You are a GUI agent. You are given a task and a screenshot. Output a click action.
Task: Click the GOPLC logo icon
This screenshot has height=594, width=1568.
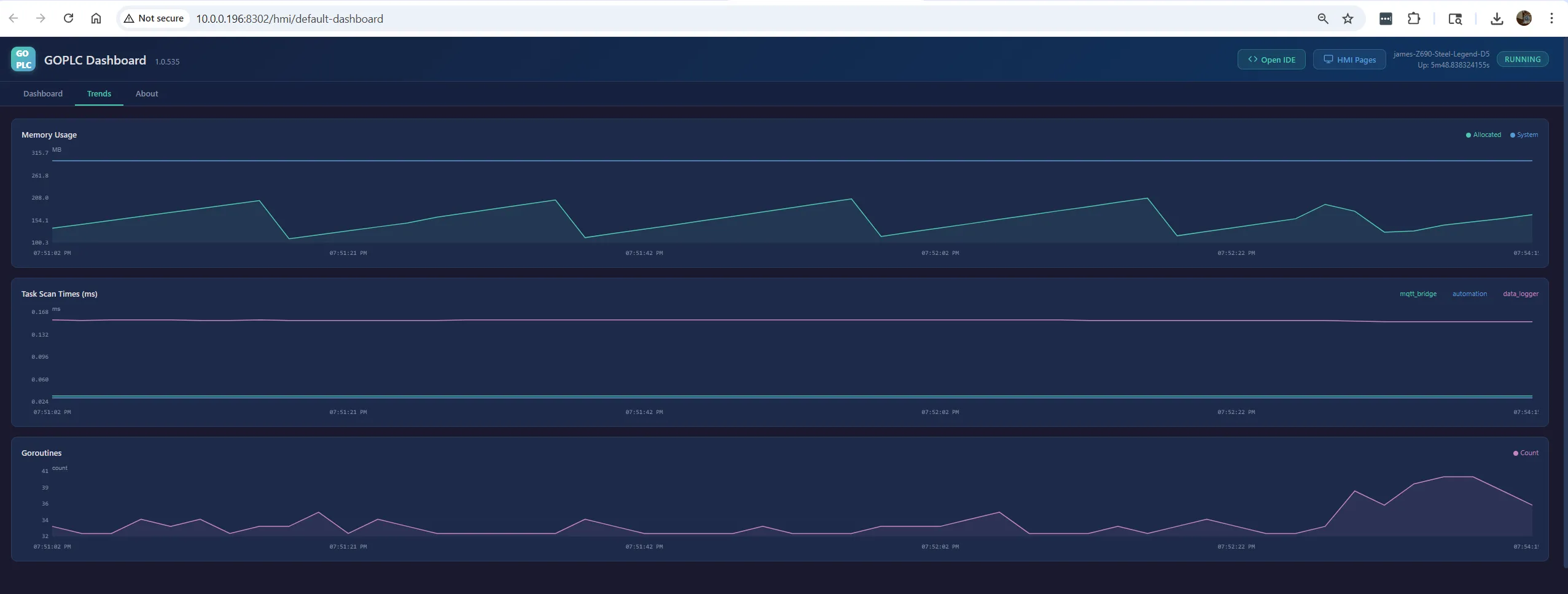pyautogui.click(x=23, y=59)
